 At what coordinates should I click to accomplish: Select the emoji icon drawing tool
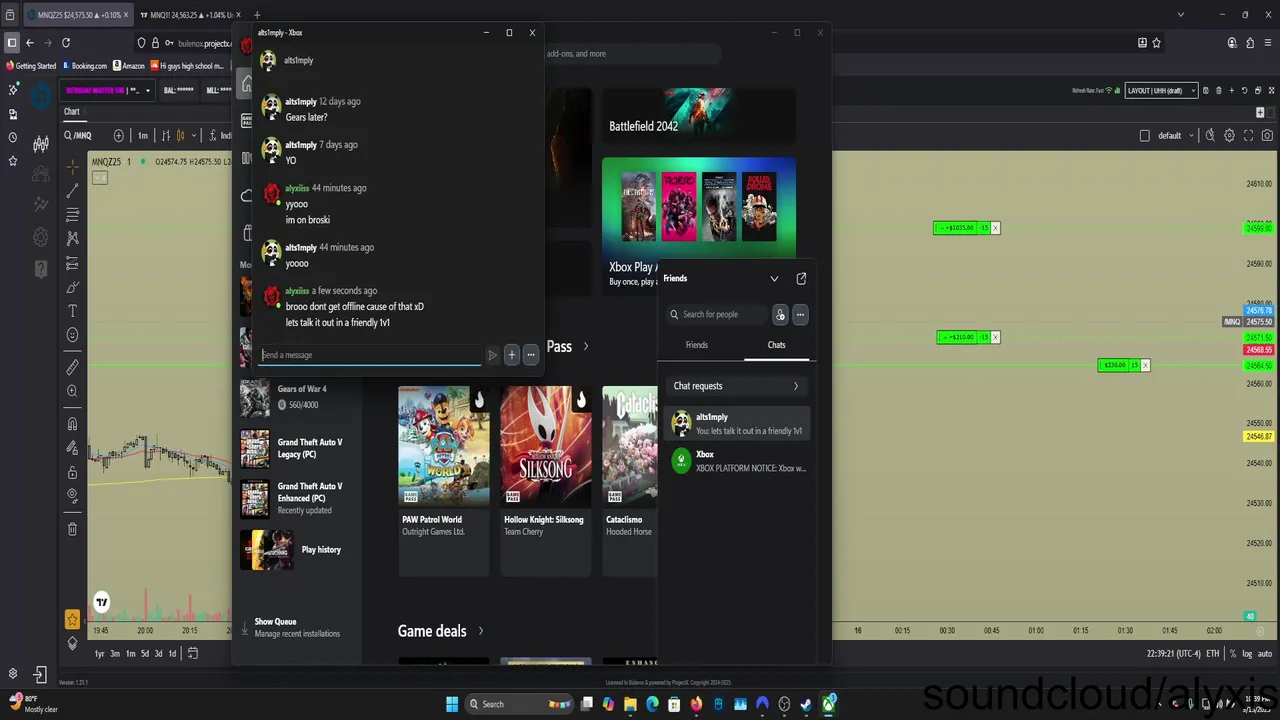[72, 335]
